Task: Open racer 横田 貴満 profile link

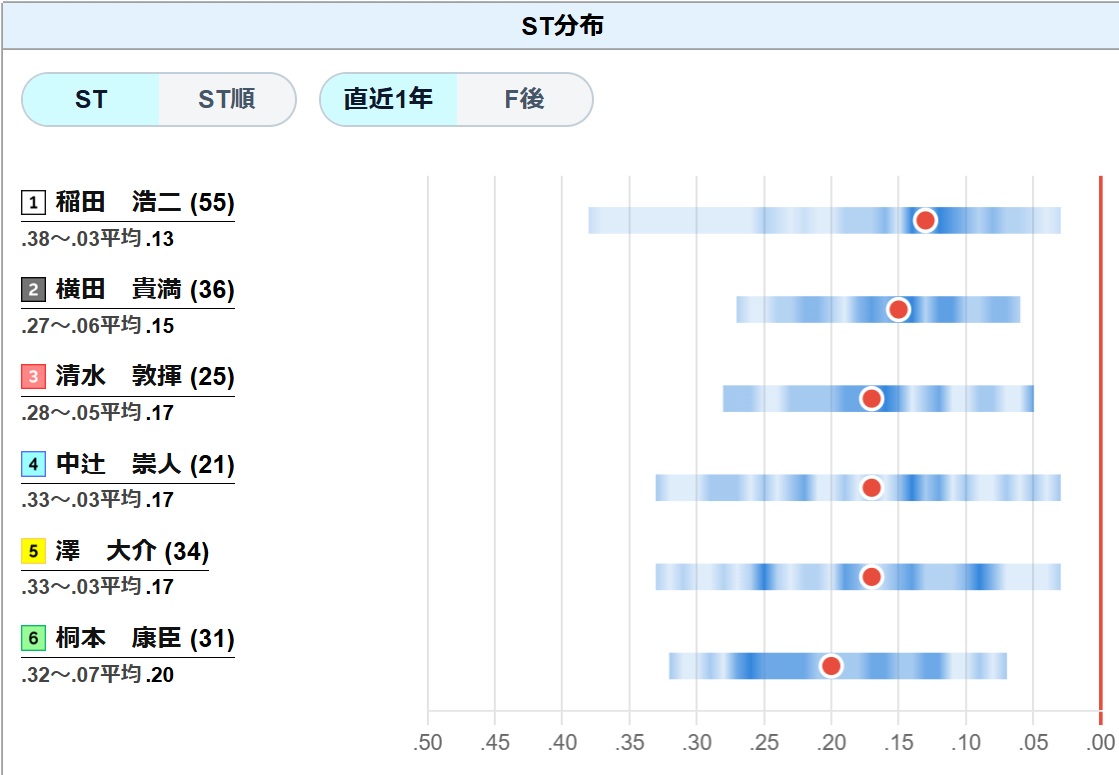Action: pyautogui.click(x=145, y=290)
